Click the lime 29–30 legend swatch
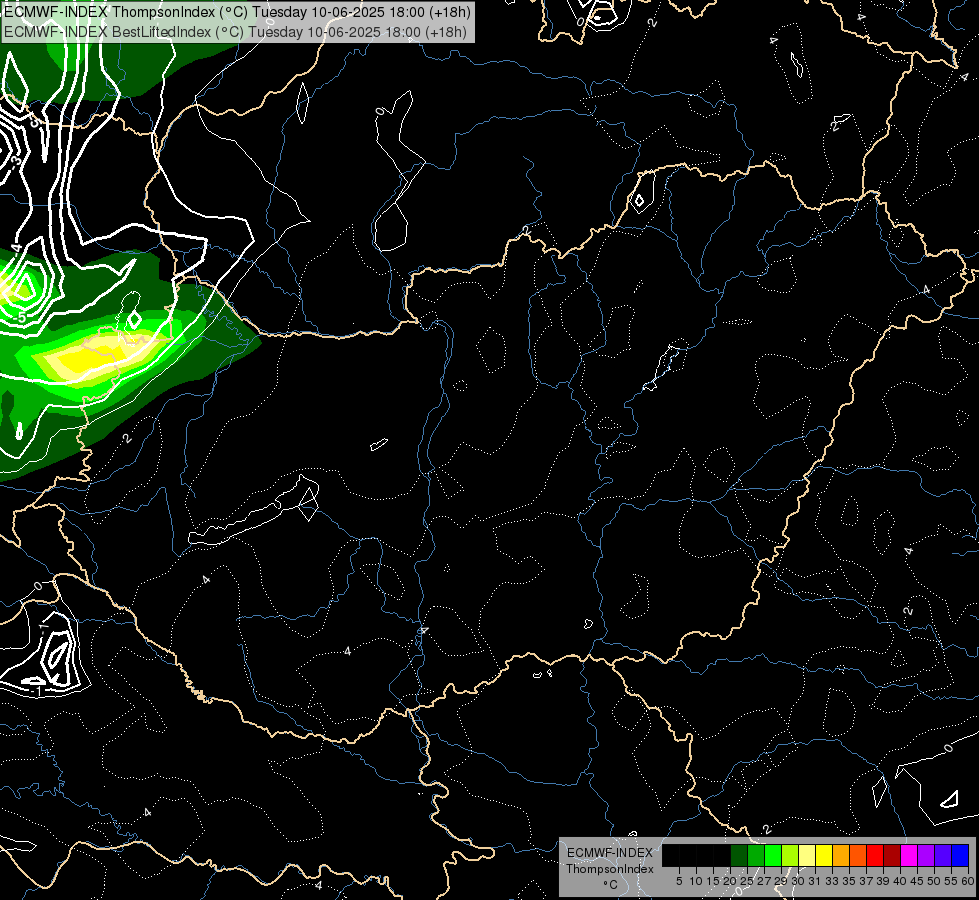979x900 pixels. click(790, 855)
